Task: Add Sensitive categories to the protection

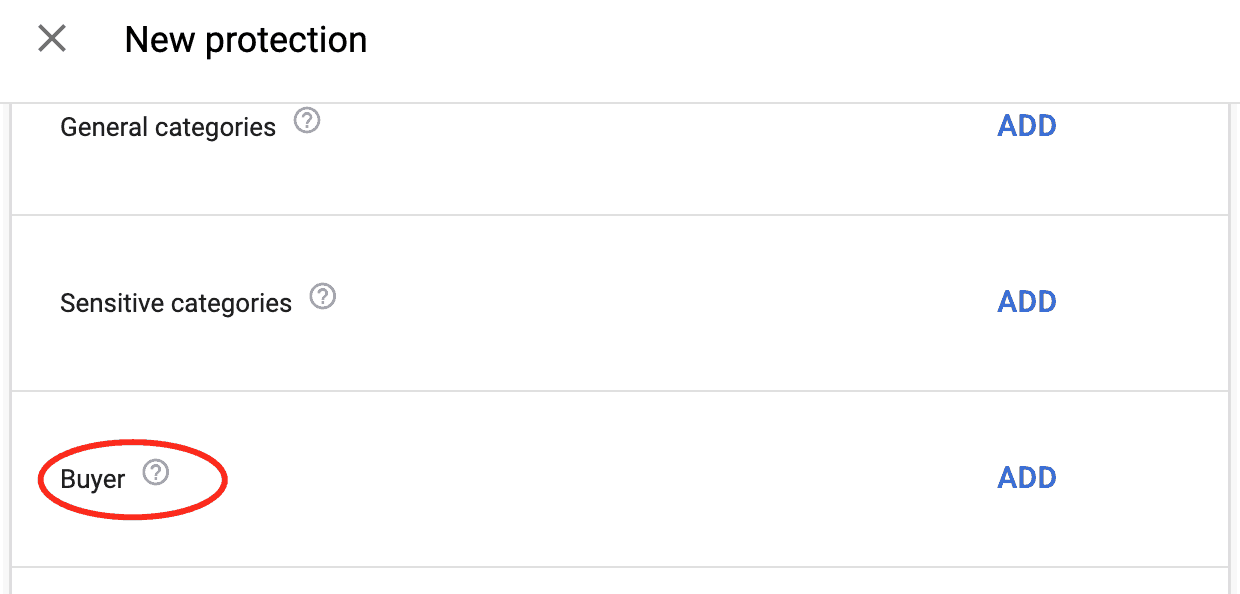Action: (1027, 302)
